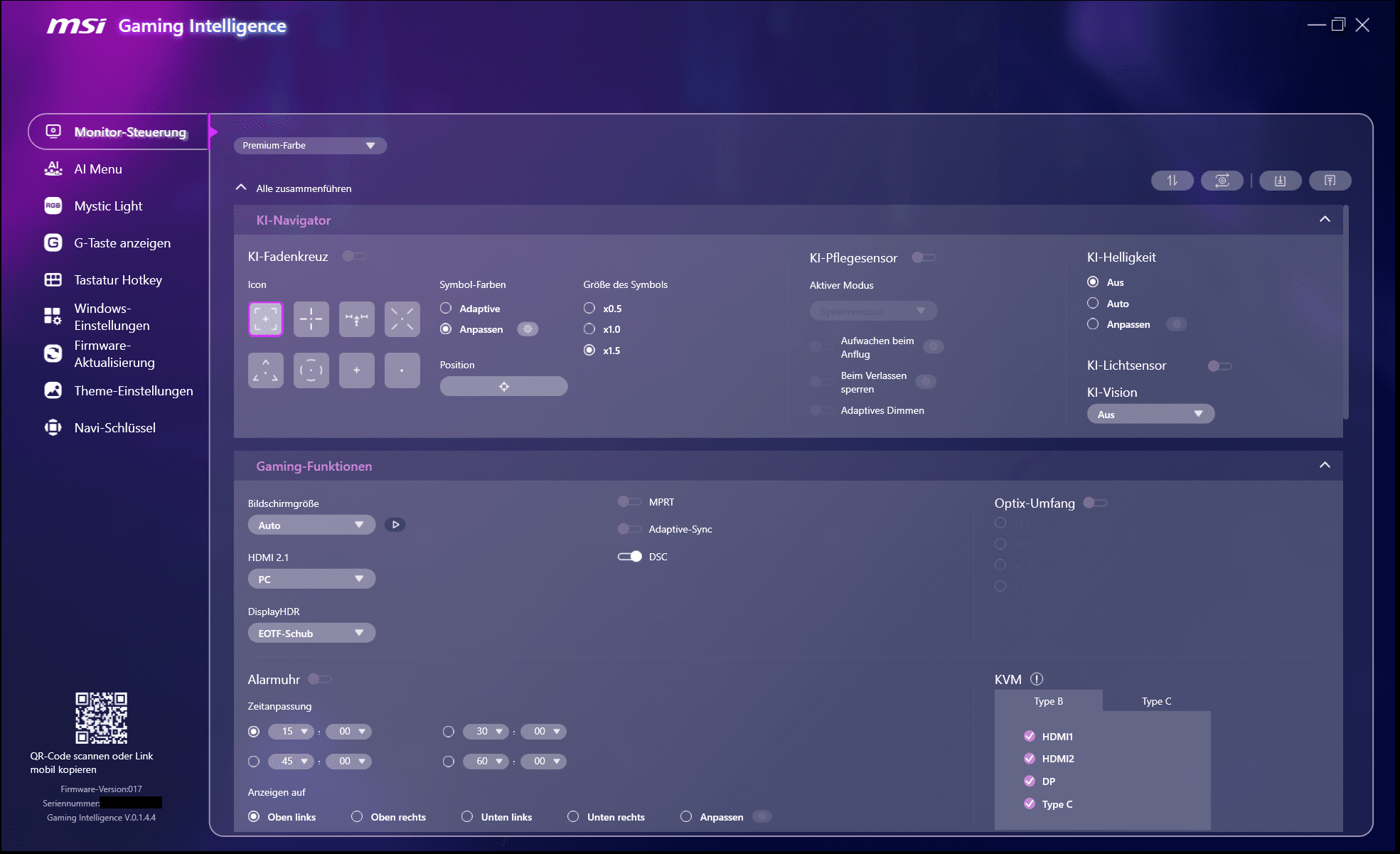This screenshot has width=1400, height=854.
Task: Click the play icon next to Bildschirmgröße
Action: (x=395, y=525)
